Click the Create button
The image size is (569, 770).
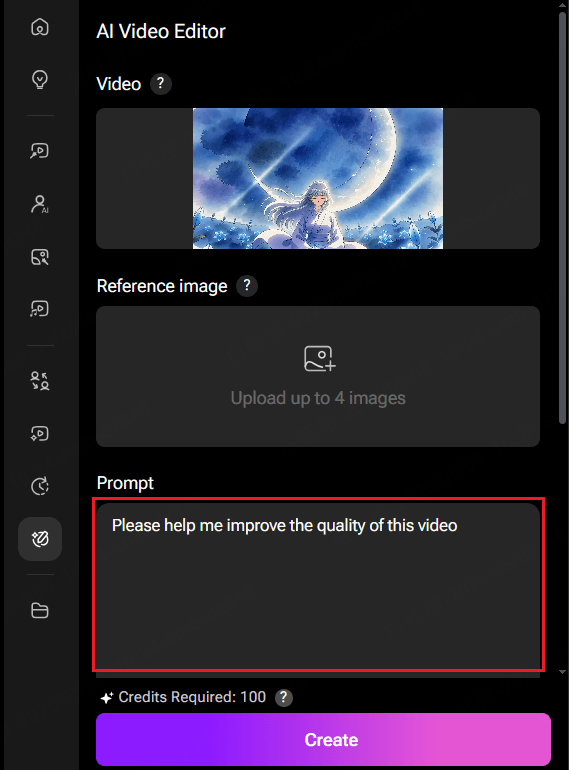tap(324, 740)
